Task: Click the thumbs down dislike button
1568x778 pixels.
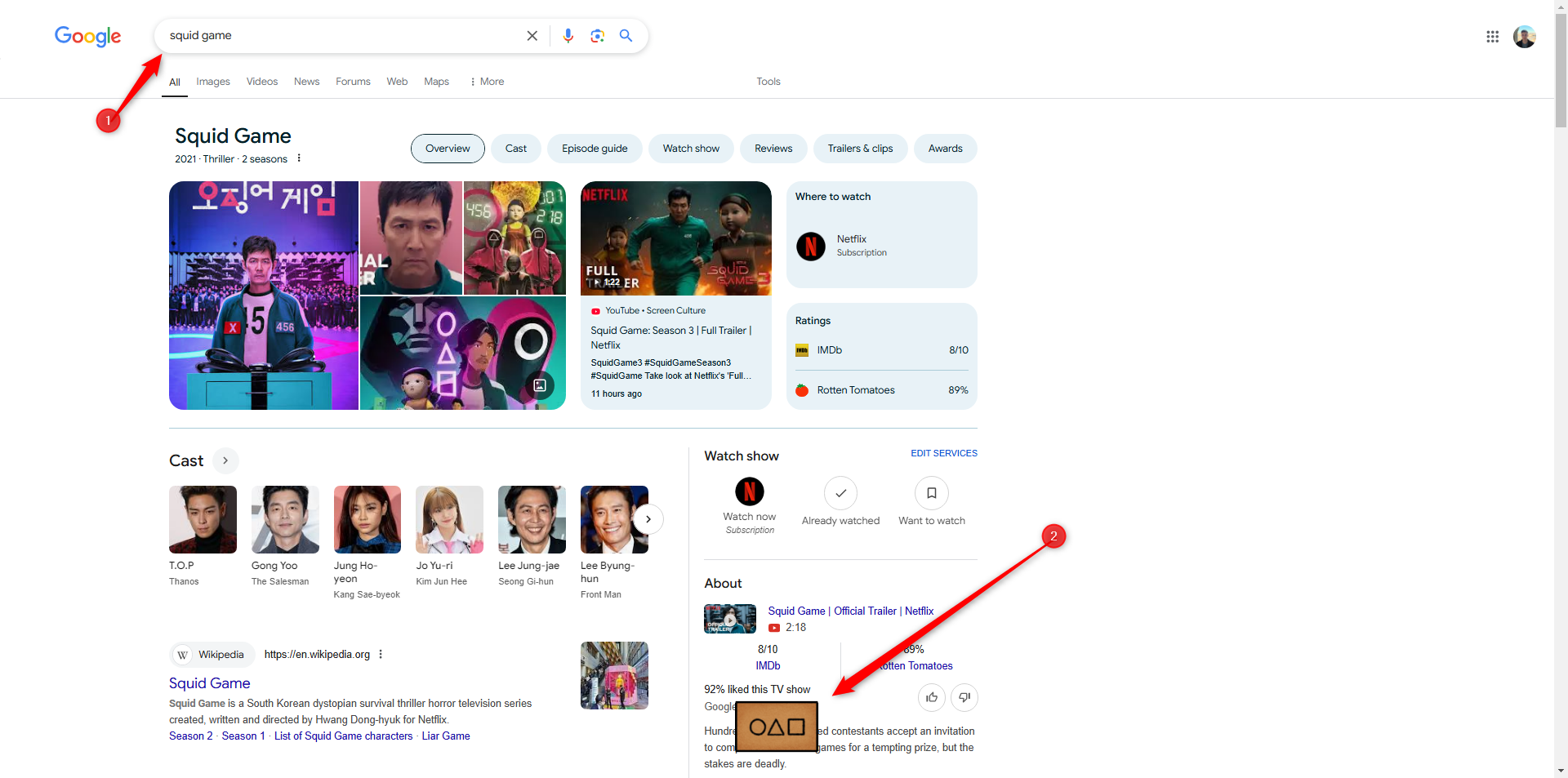Action: coord(964,697)
